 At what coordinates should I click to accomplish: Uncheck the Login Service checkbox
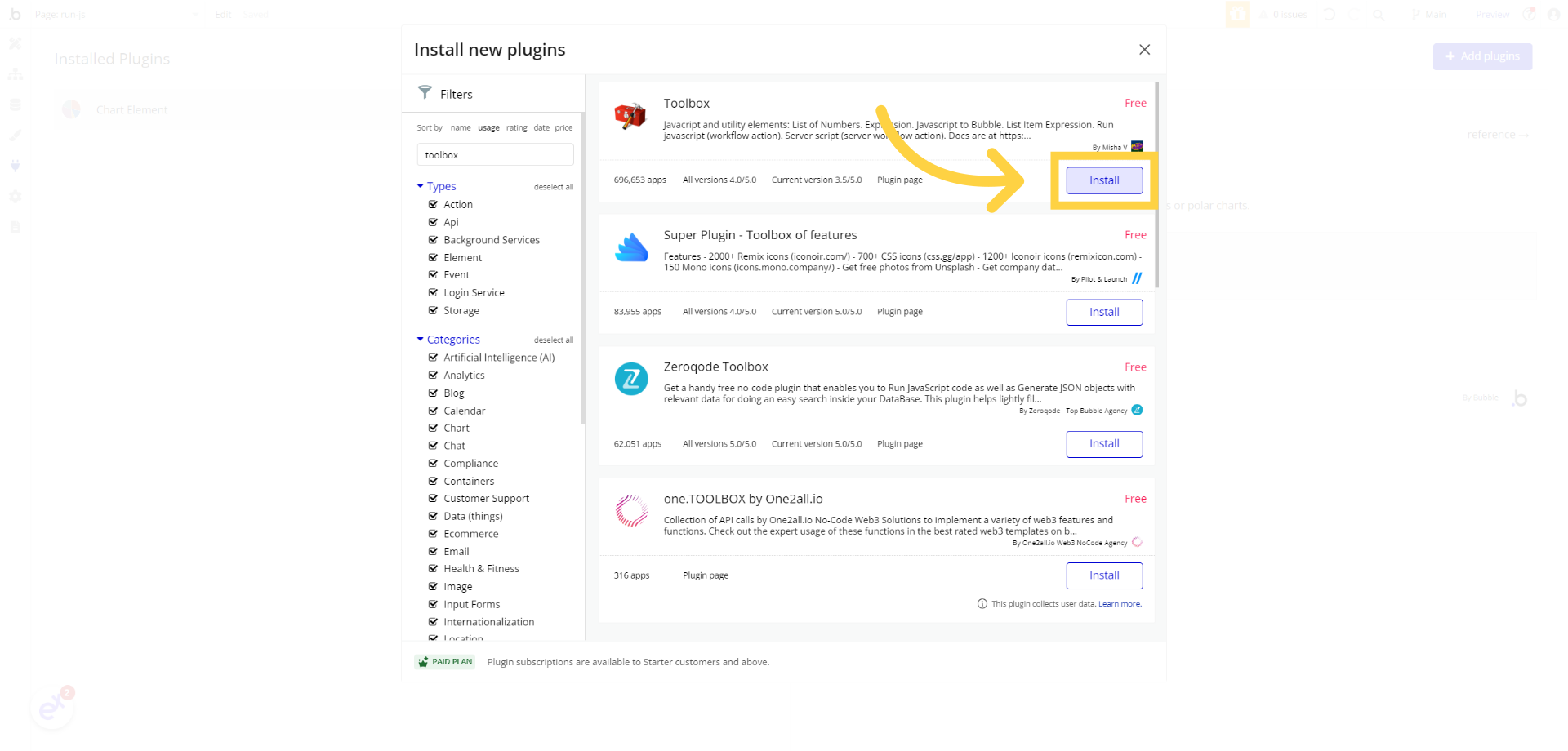pyautogui.click(x=433, y=292)
